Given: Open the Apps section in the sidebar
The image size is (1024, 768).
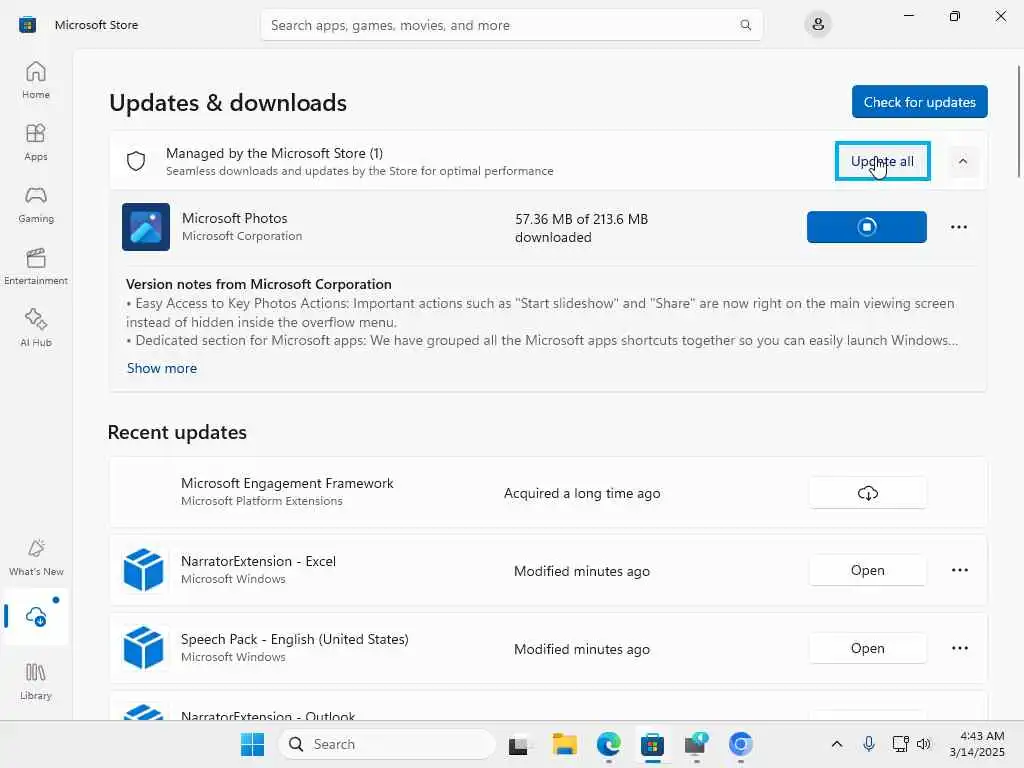Looking at the screenshot, I should 36,142.
